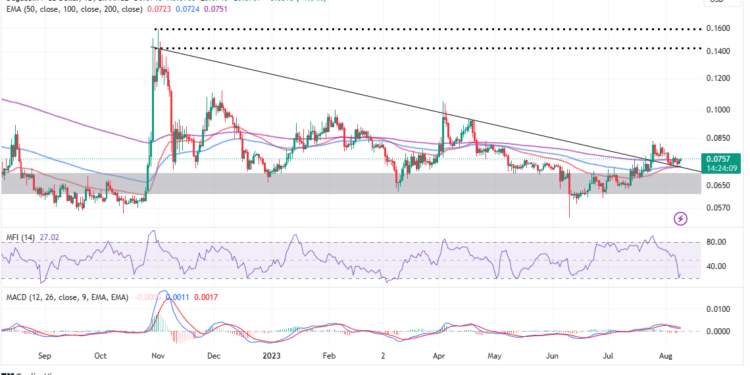
Task: Click the Dec label on time axis
Action: point(214,356)
